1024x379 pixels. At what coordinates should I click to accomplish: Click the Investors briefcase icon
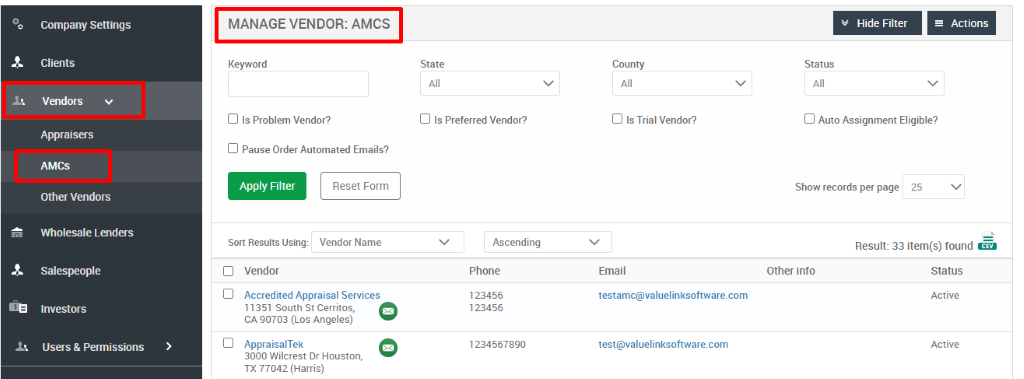(18, 308)
